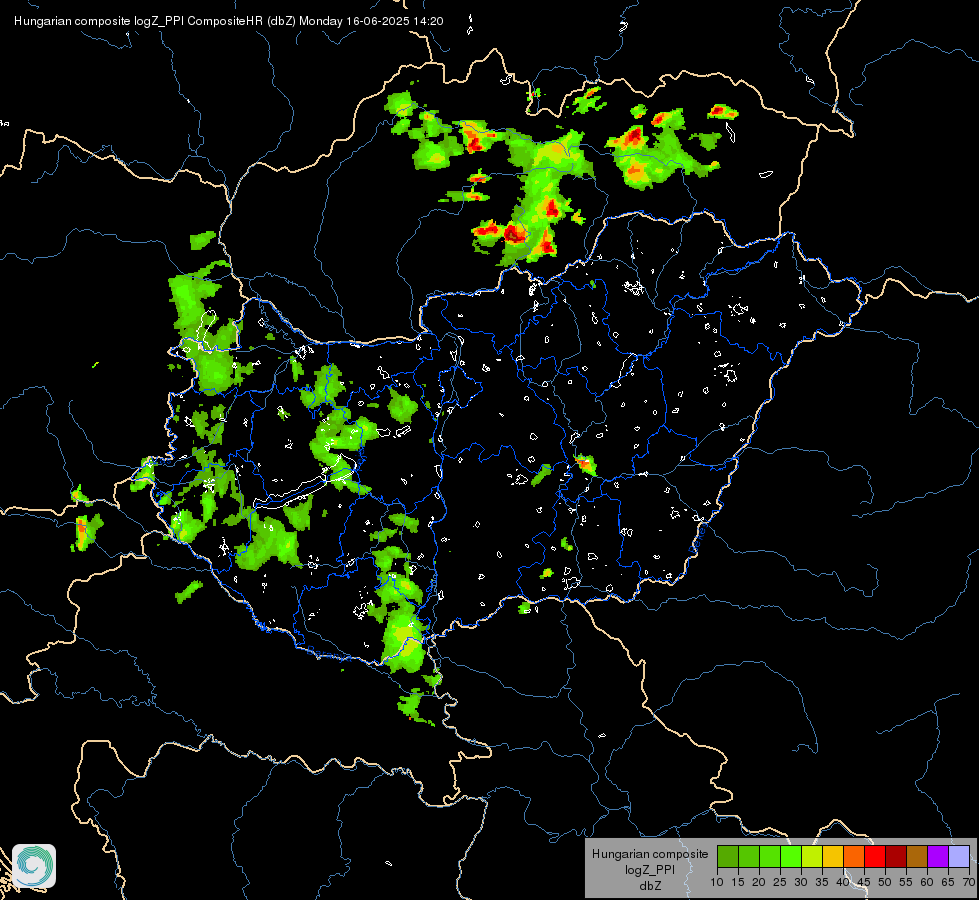Click the legend scale value '25'
Image resolution: width=979 pixels, height=900 pixels.
(780, 883)
